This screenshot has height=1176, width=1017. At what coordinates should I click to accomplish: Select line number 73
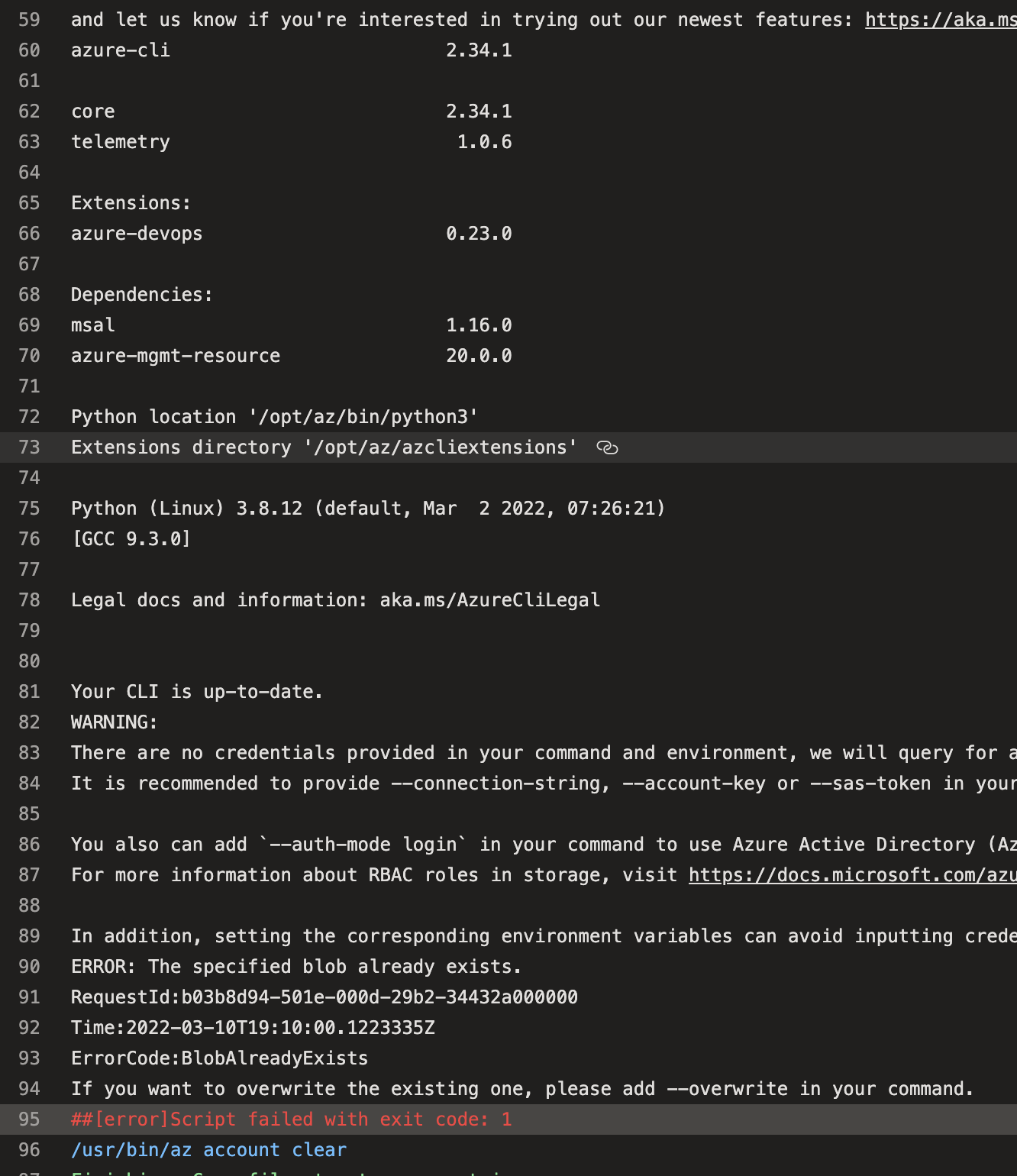pyautogui.click(x=29, y=447)
